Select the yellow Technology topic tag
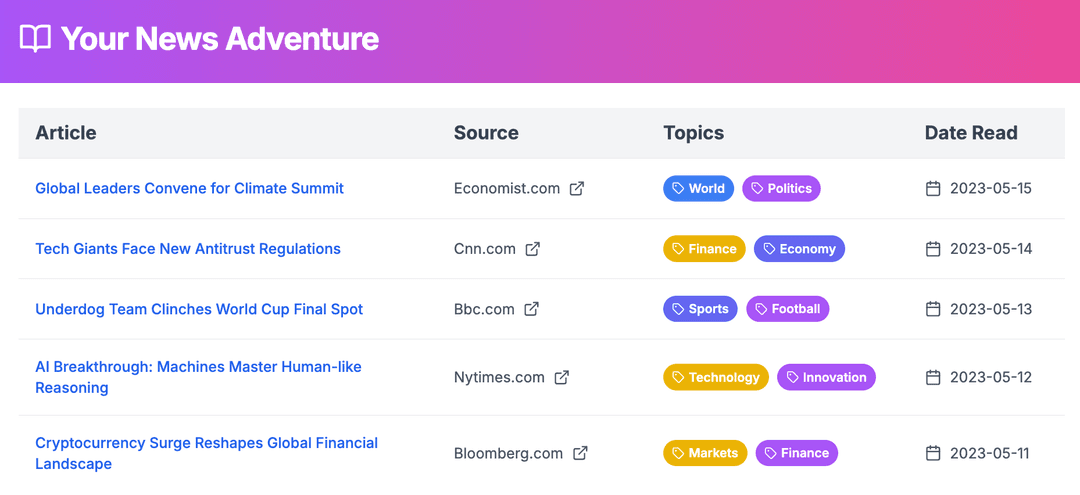The width and height of the screenshot is (1080, 495). tap(716, 377)
